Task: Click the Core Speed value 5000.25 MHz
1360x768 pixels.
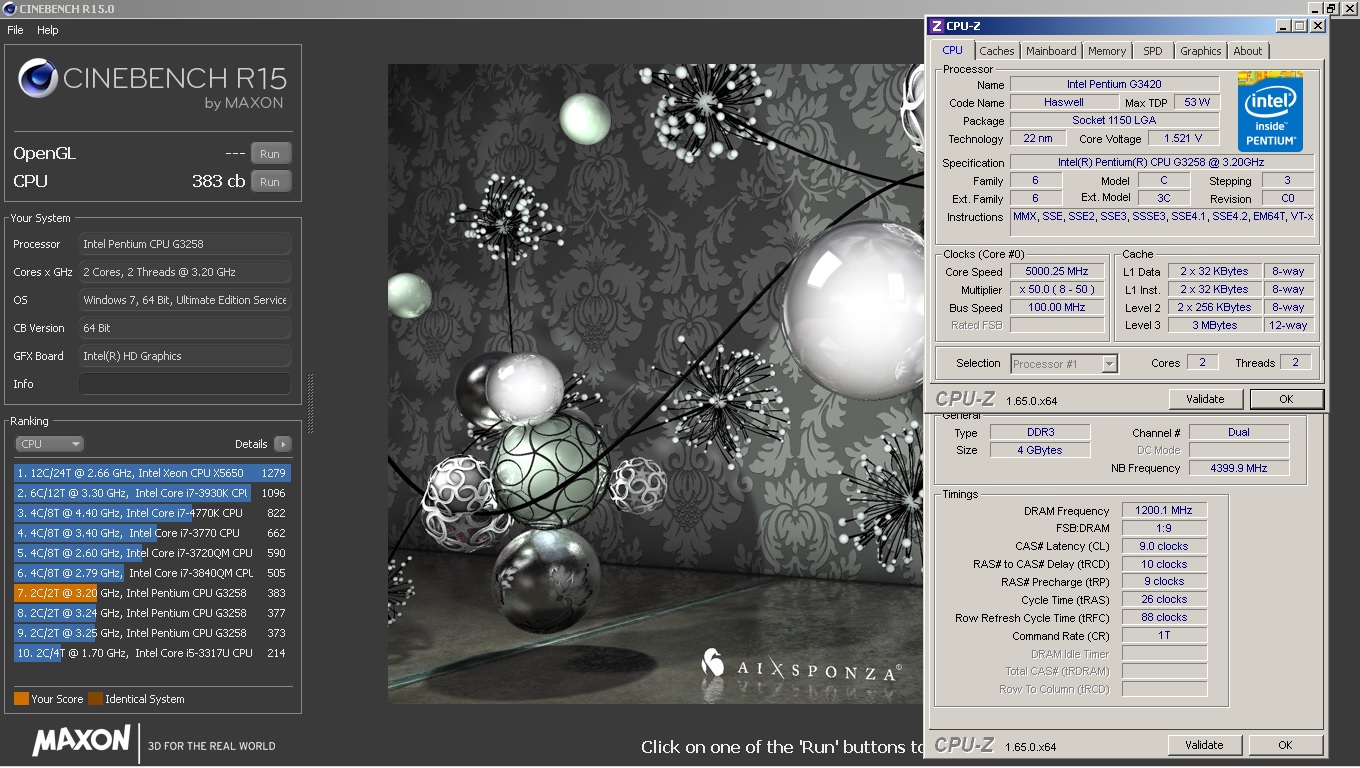Action: pyautogui.click(x=1057, y=271)
